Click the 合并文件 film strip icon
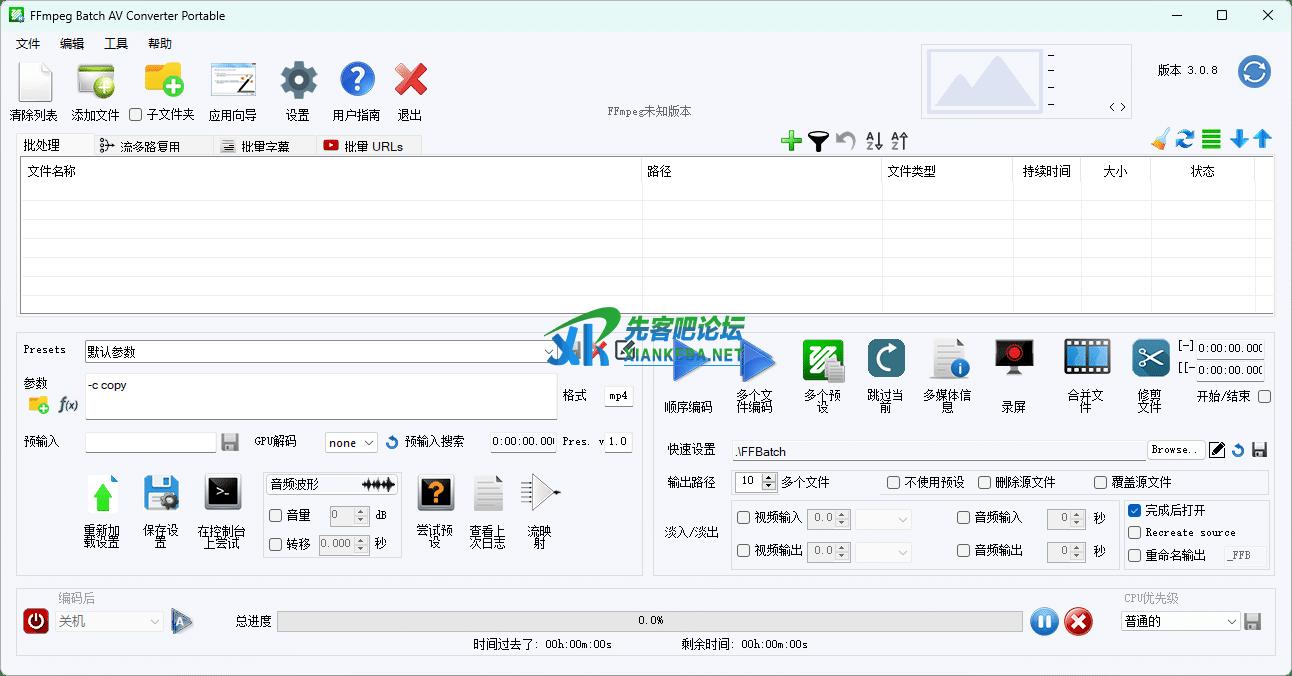The height and width of the screenshot is (676, 1292). 1086,358
